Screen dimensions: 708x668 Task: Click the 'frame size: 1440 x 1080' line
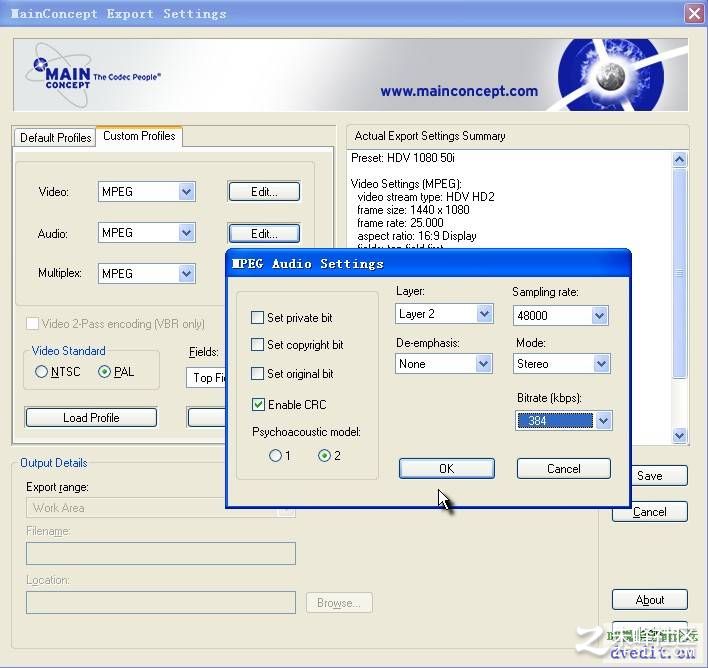click(413, 210)
